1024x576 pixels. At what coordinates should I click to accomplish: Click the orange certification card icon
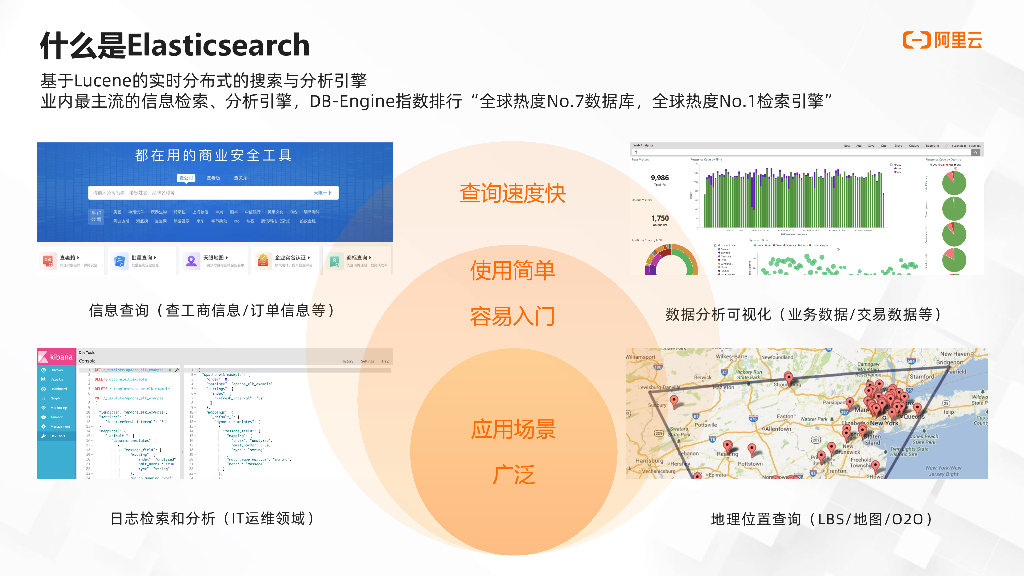(263, 261)
